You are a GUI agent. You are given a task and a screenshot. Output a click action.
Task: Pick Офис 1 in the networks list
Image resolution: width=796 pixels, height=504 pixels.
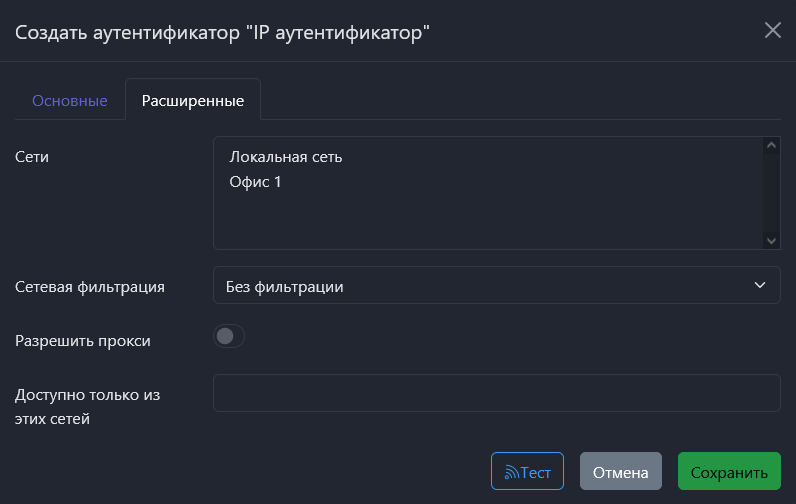tap(255, 182)
